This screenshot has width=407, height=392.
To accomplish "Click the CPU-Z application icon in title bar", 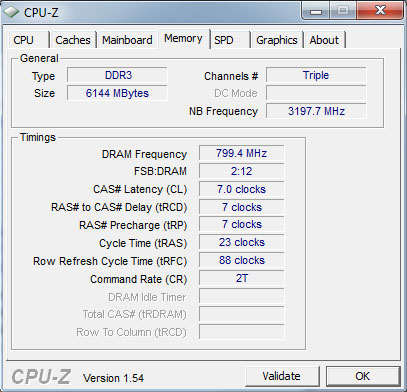I will click(11, 12).
